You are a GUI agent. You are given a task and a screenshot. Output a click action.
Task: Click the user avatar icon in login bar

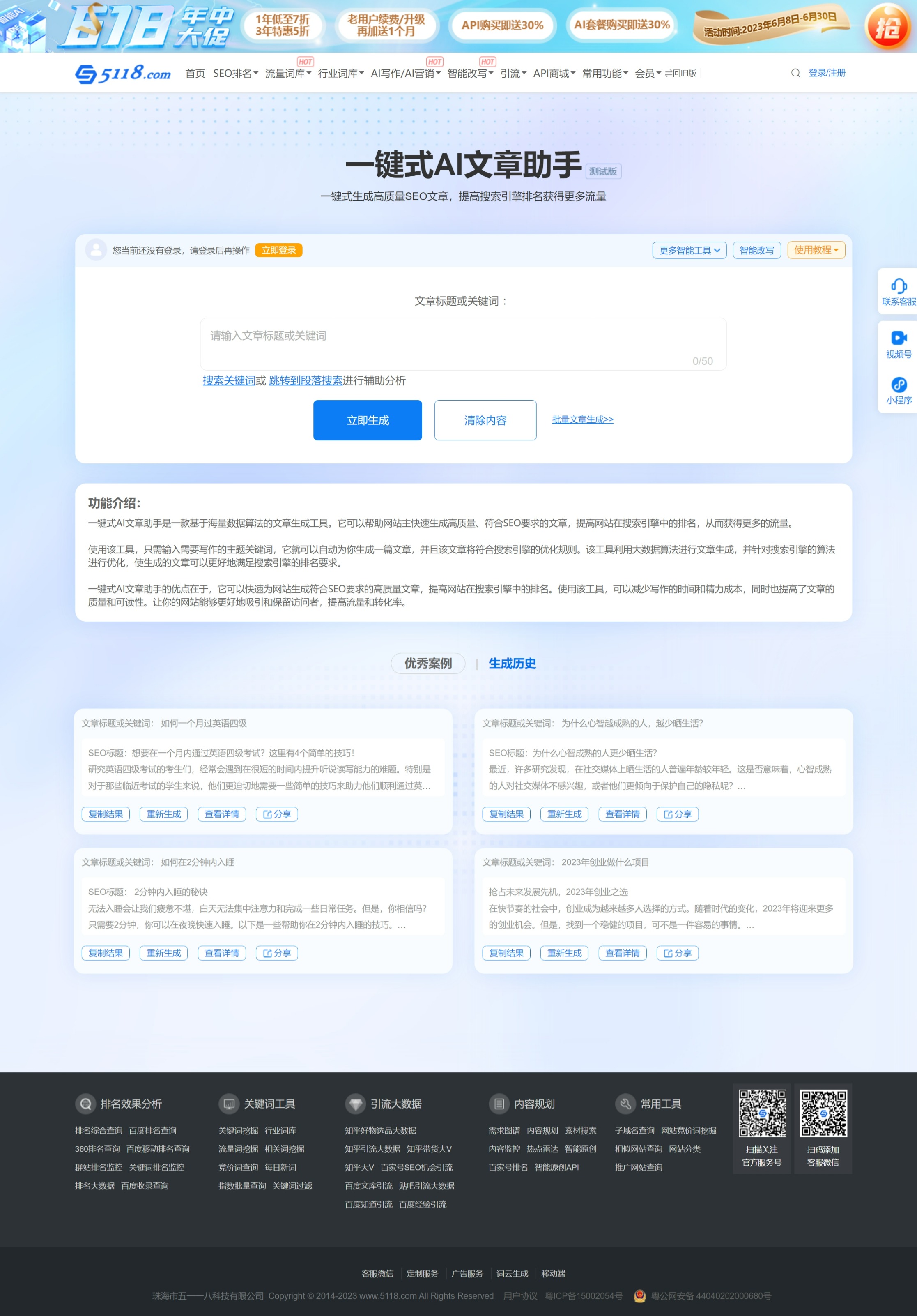coord(96,250)
